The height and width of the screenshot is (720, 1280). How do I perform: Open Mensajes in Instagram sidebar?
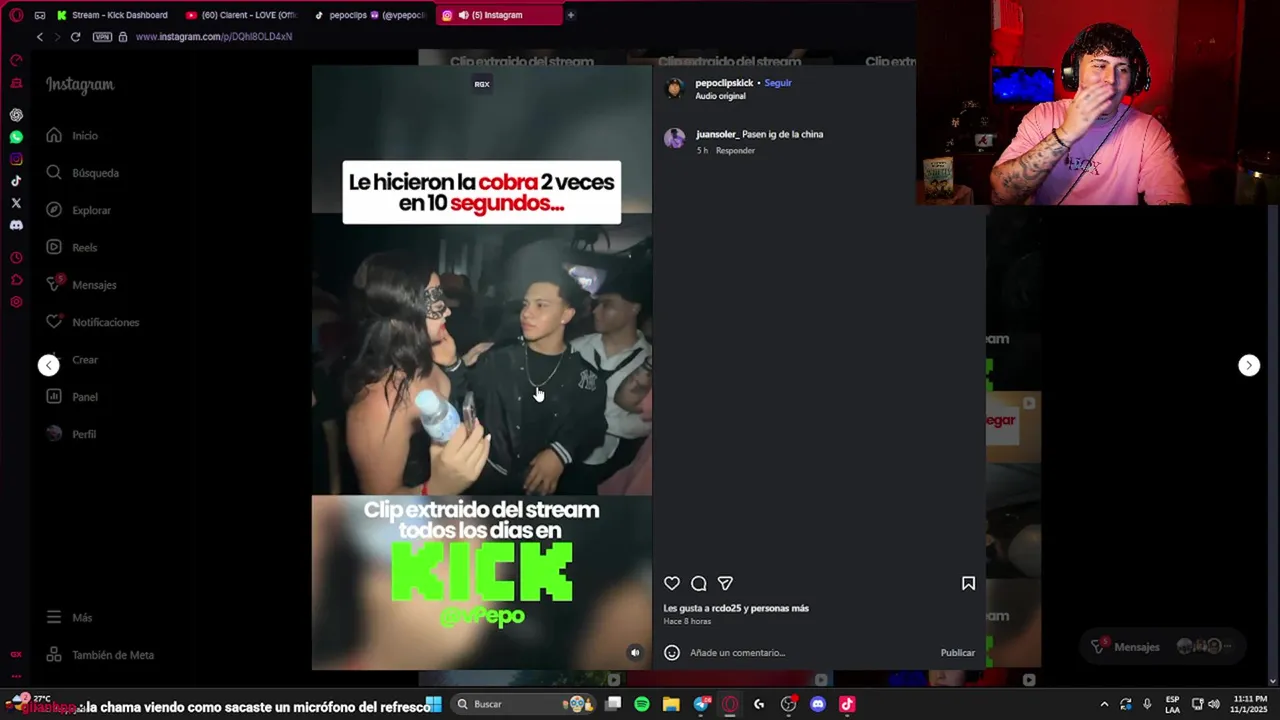point(81,285)
